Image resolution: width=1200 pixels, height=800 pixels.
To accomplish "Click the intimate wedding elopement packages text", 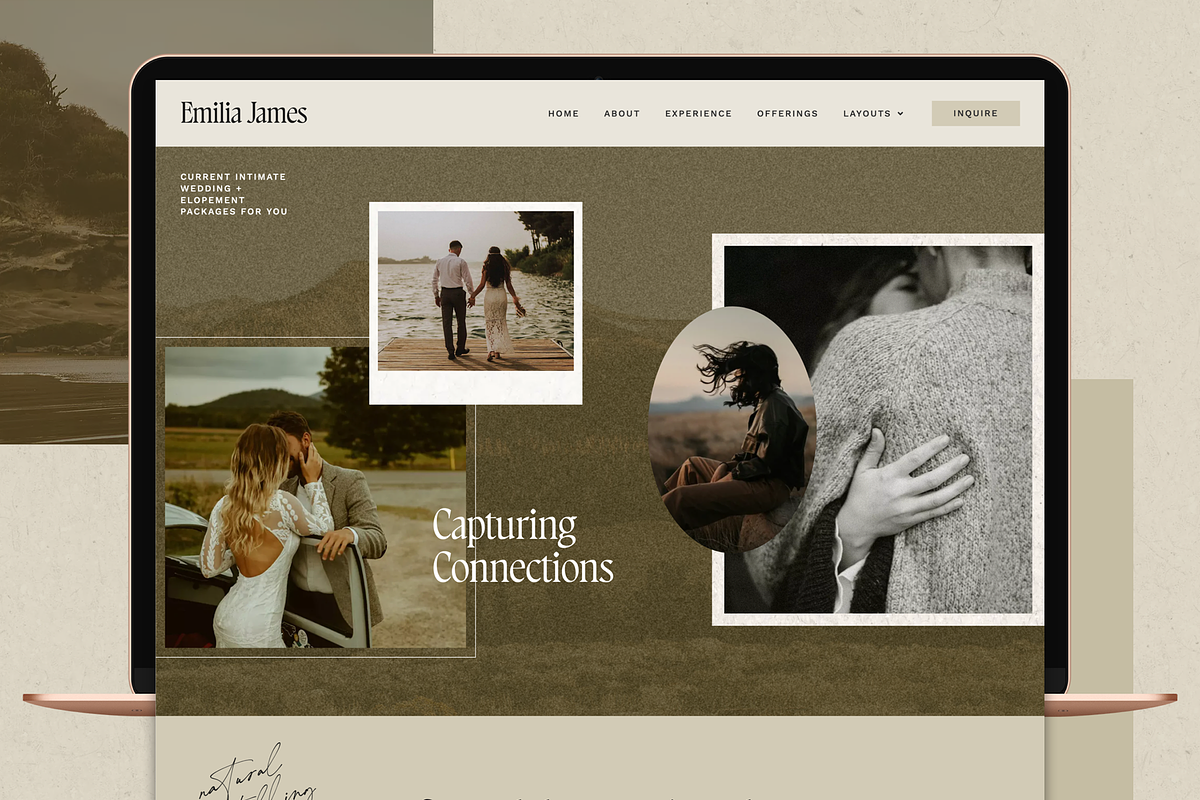I will coord(233,194).
